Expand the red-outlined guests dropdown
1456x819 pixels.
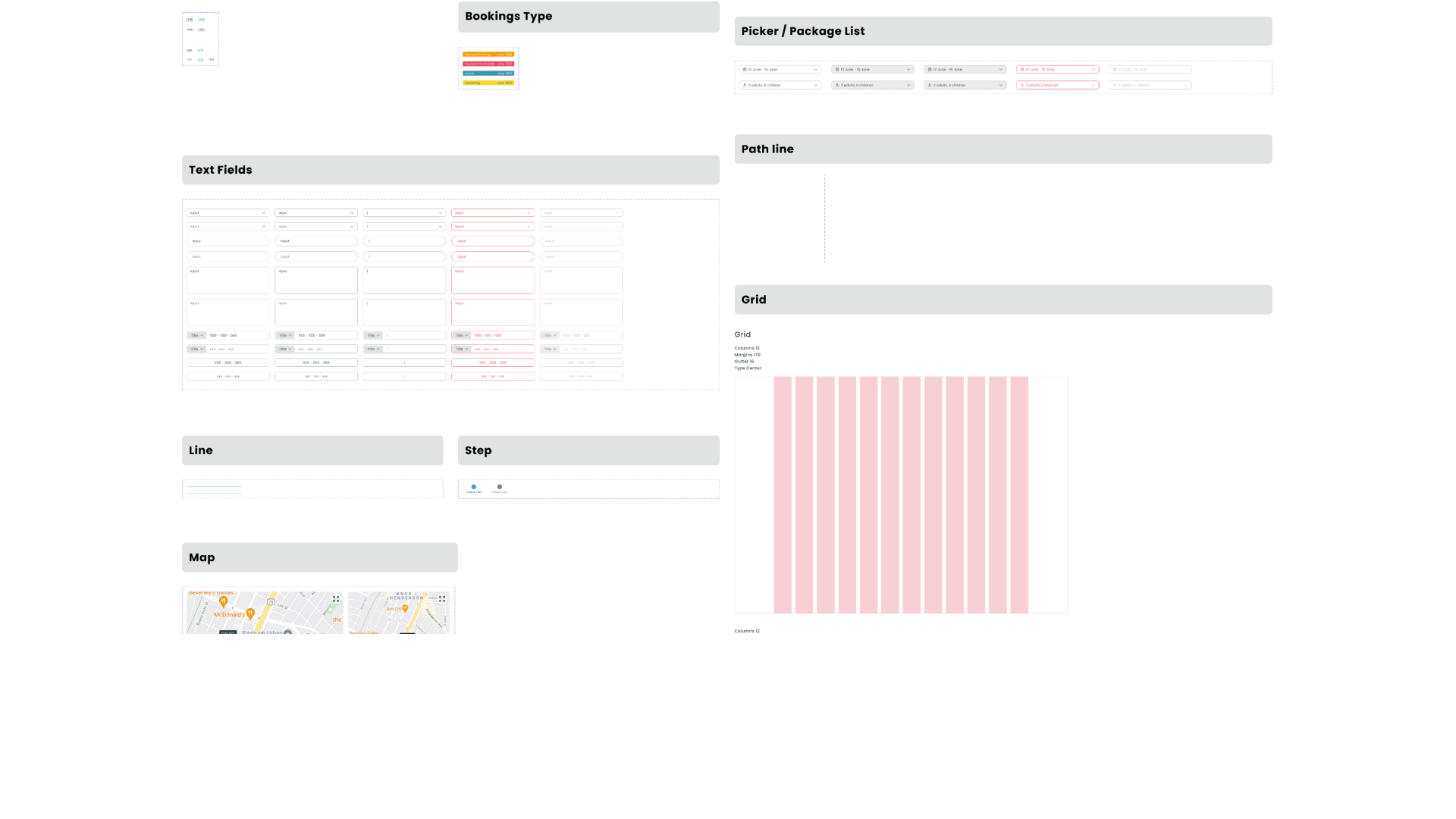point(1058,85)
